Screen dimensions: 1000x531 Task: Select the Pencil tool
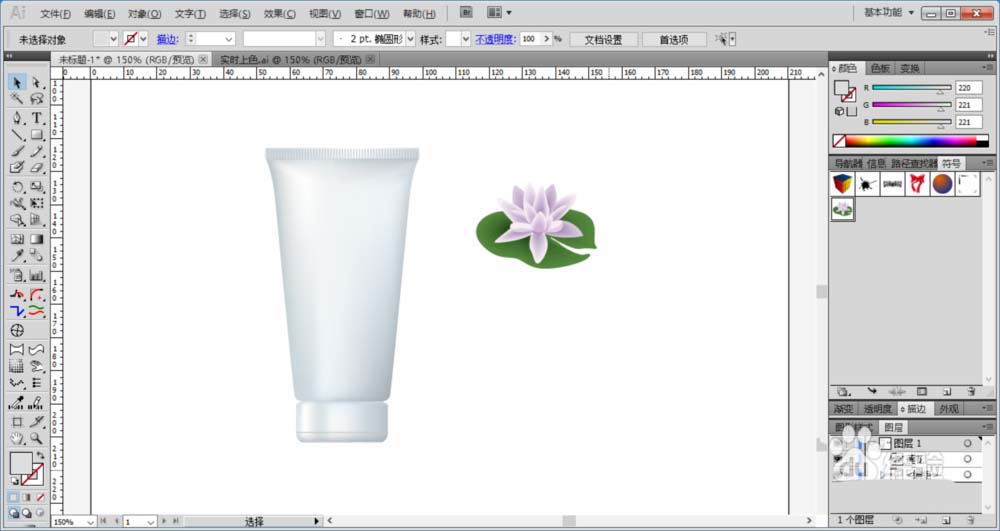pos(36,151)
